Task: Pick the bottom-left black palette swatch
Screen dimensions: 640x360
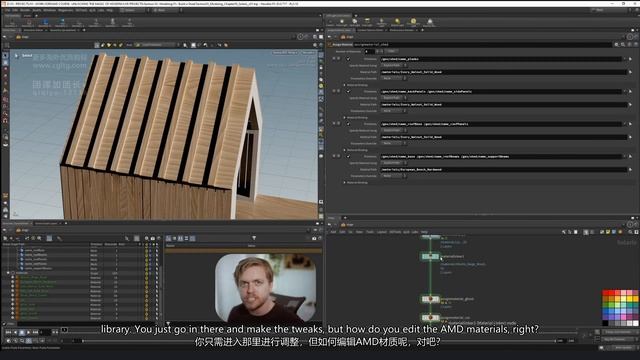Action: 605,323
